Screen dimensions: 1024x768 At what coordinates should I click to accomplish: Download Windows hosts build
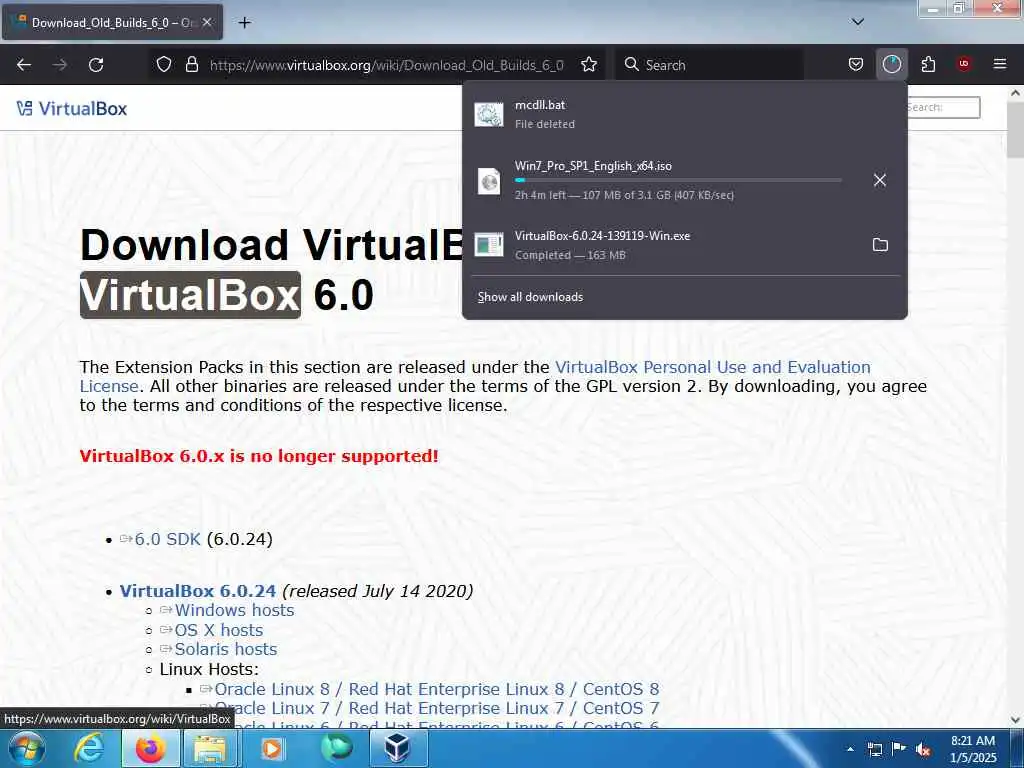234,610
